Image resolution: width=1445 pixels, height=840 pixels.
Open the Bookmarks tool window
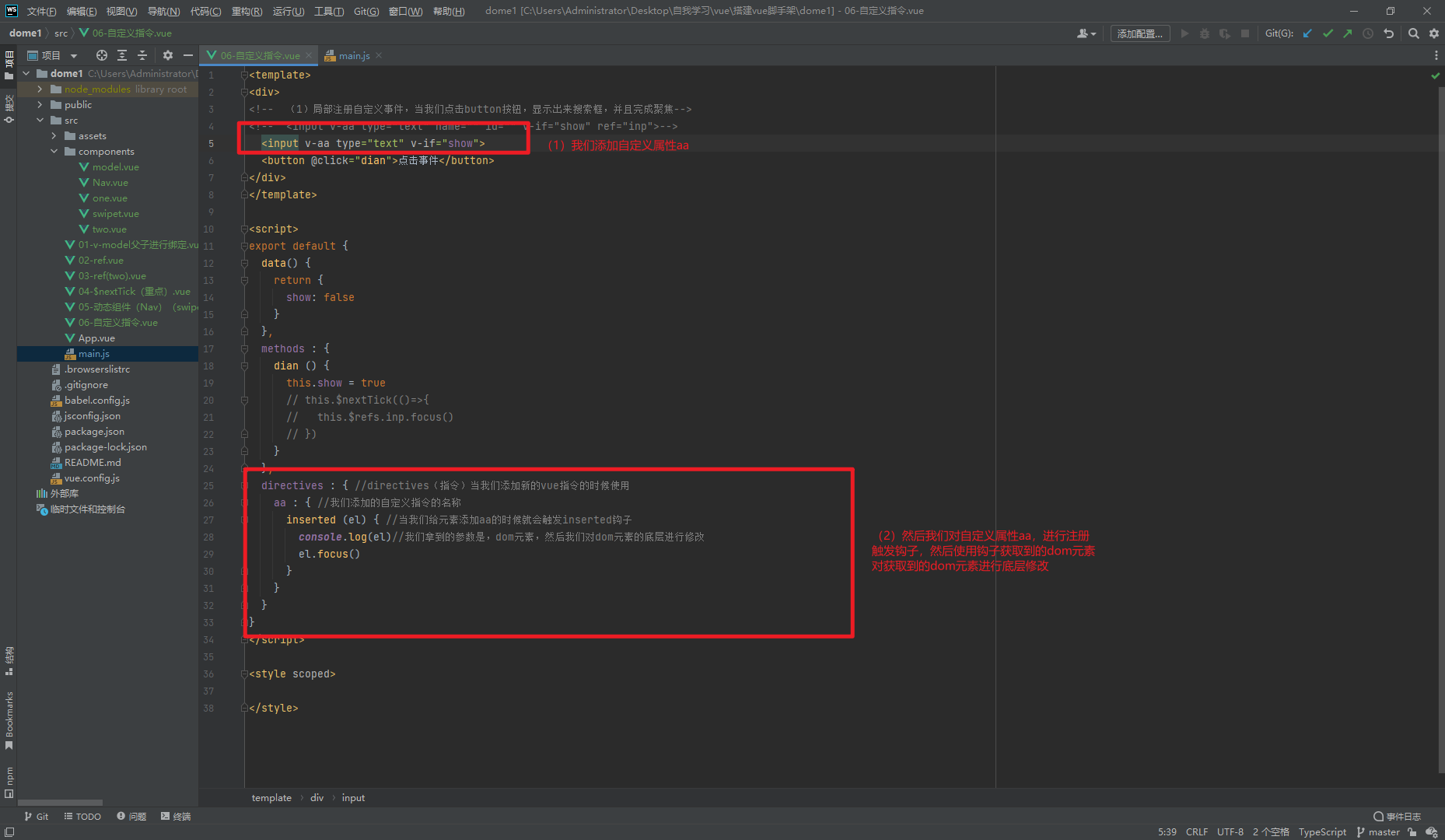(9, 719)
